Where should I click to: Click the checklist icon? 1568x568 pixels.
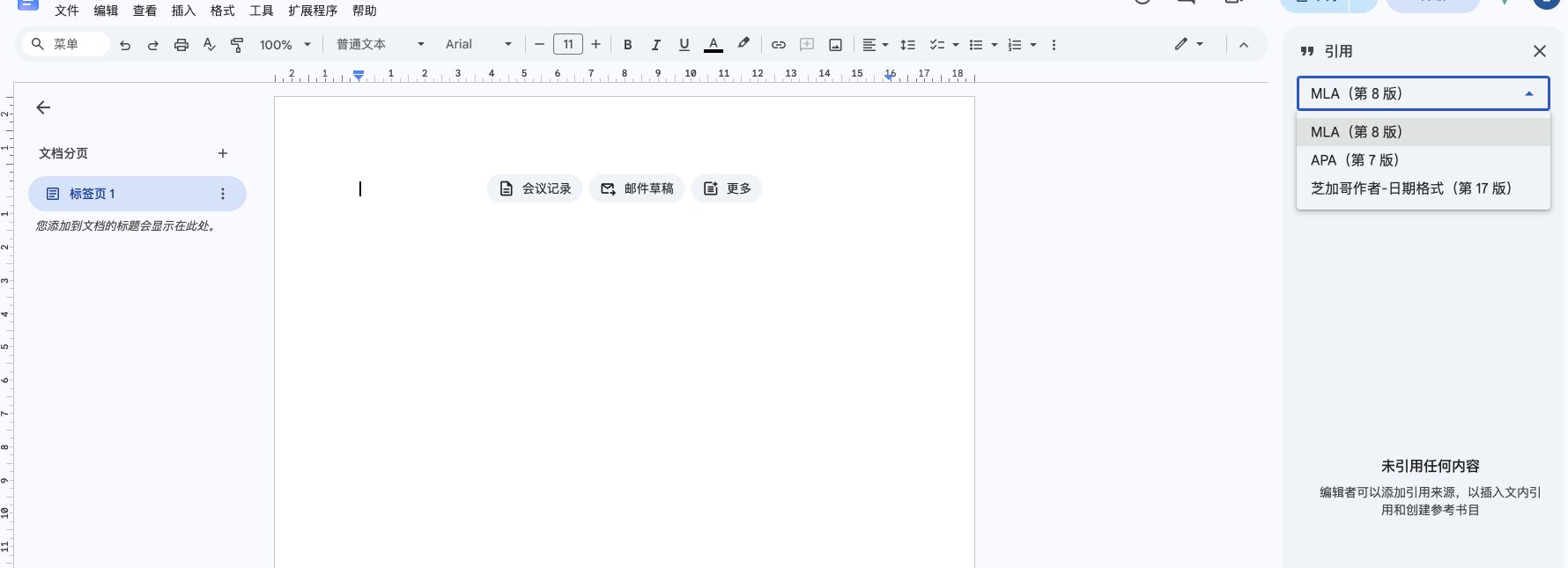936,45
